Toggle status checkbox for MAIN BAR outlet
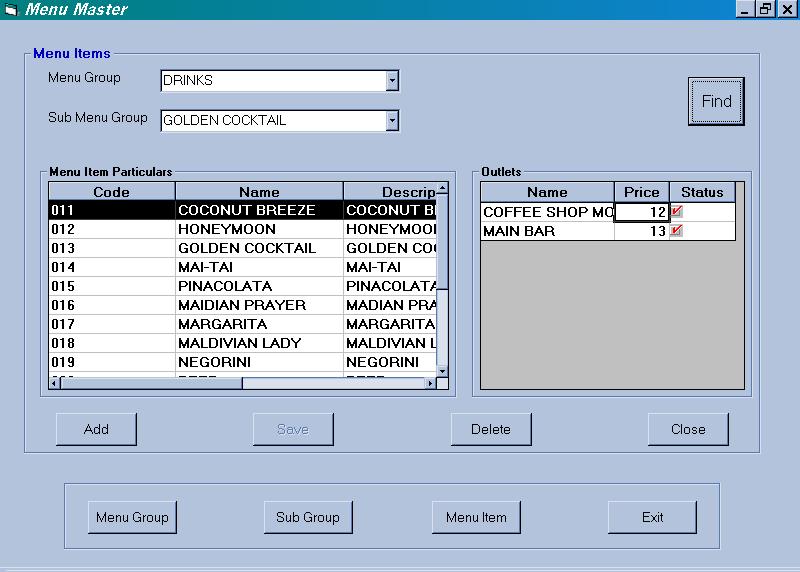This screenshot has width=800, height=572. click(x=677, y=230)
